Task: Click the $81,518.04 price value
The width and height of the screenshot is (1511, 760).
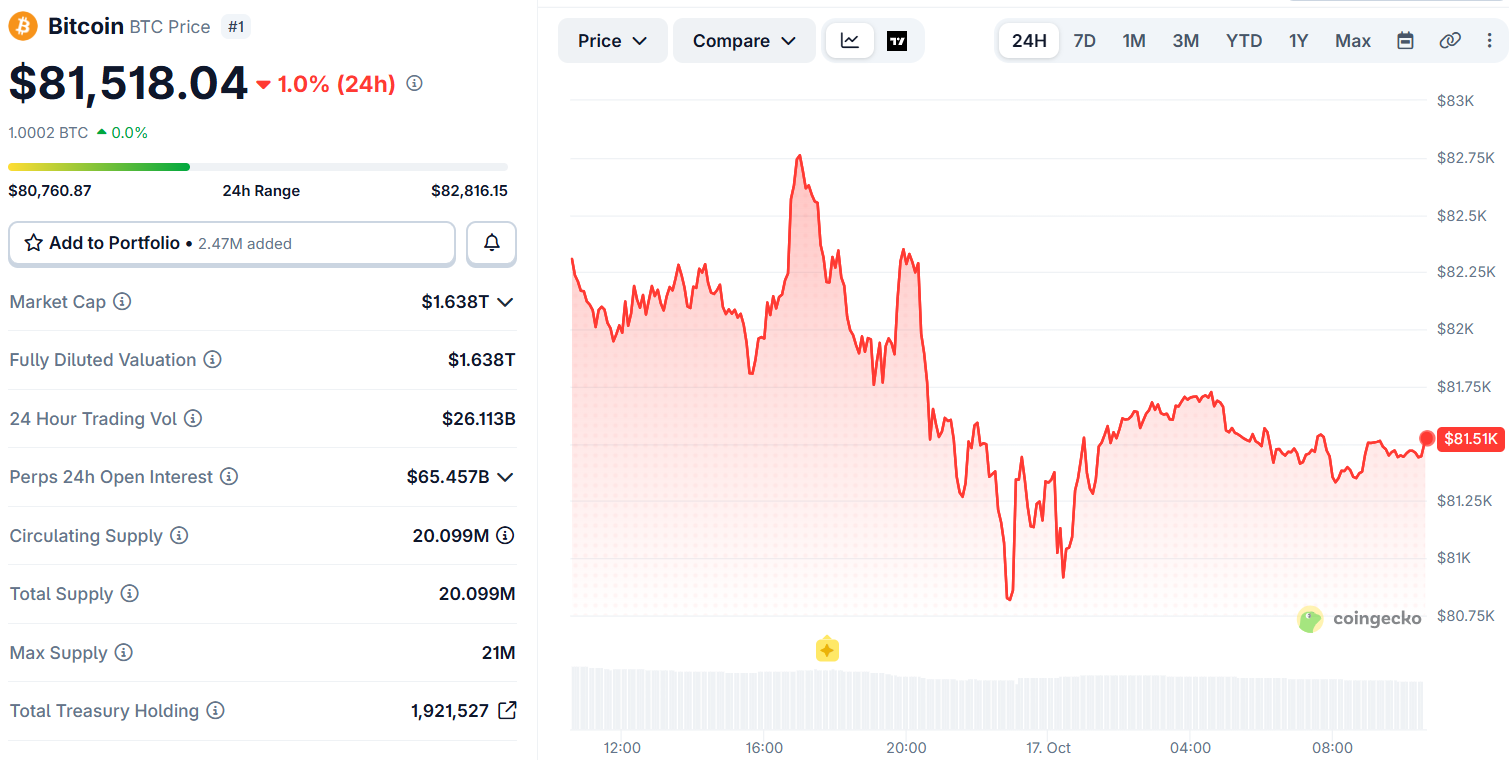Action: point(128,83)
